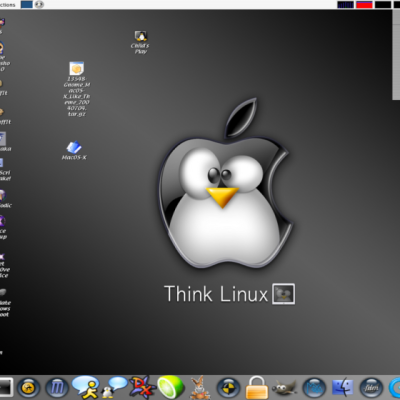
Task: Click the yellow clock dock icon
Action: pyautogui.click(x=29, y=388)
